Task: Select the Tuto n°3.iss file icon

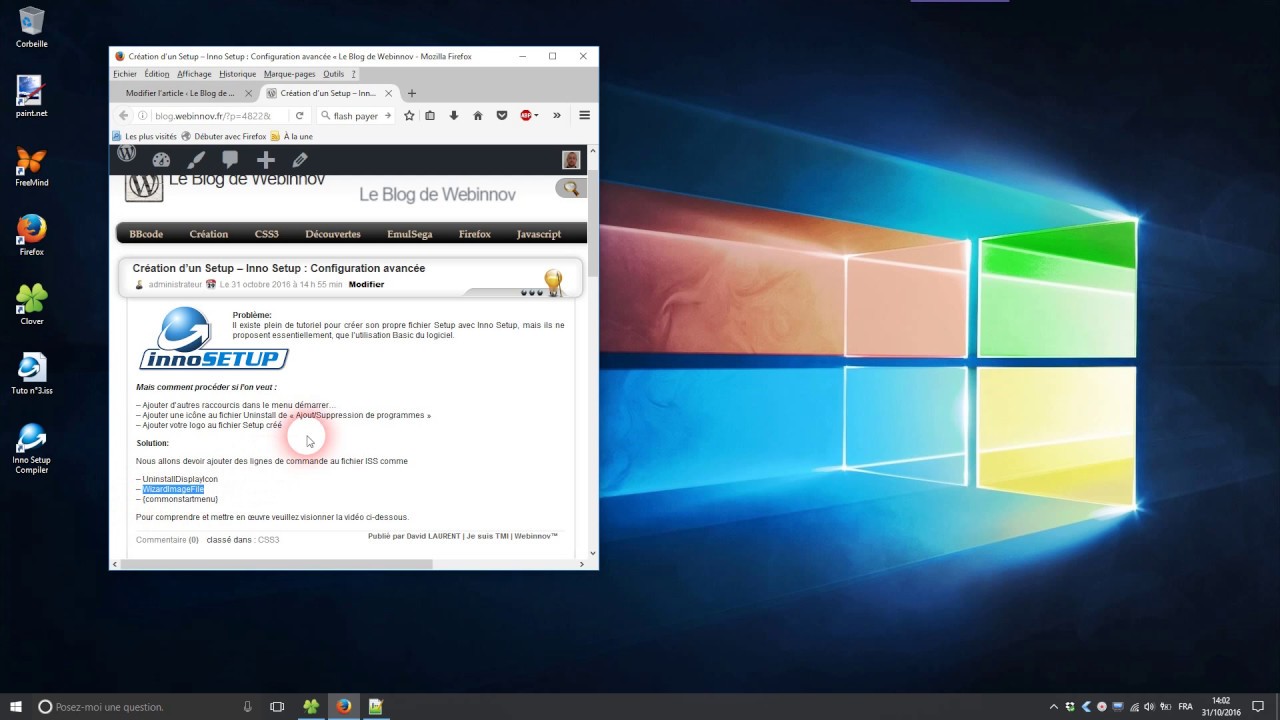Action: [31, 374]
